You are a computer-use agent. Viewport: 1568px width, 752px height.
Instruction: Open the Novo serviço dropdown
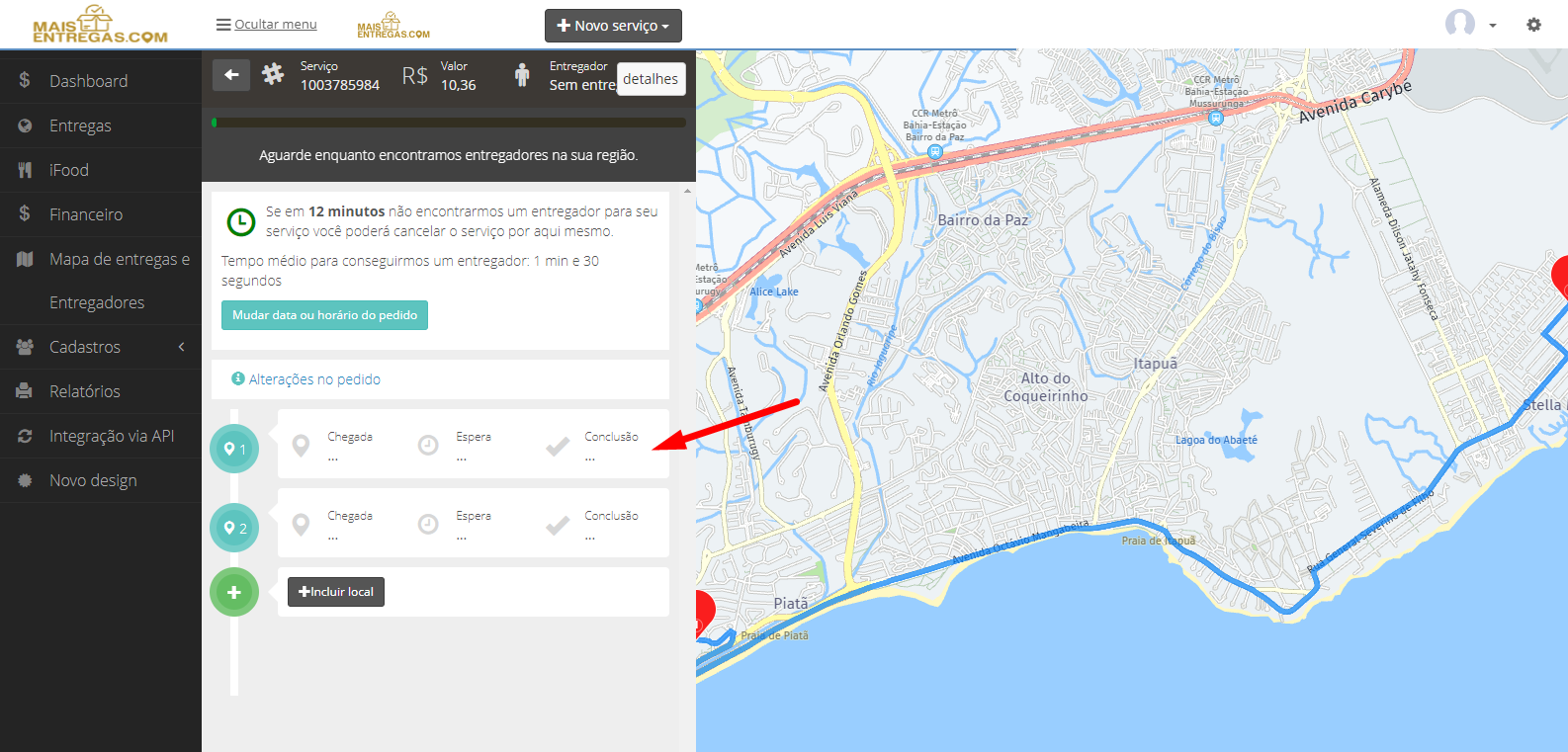[613, 26]
